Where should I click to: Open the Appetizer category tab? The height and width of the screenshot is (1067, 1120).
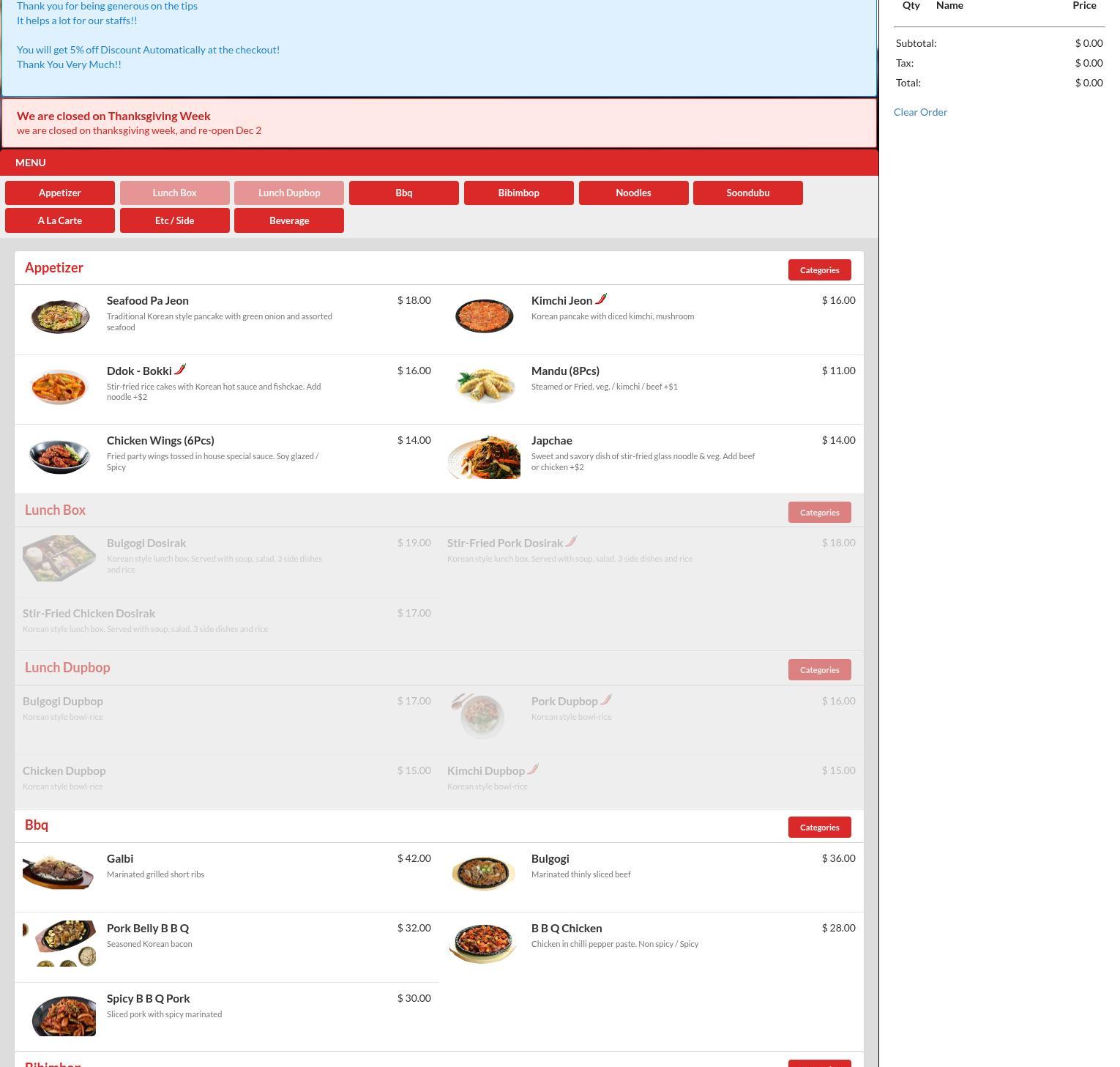pyautogui.click(x=60, y=193)
